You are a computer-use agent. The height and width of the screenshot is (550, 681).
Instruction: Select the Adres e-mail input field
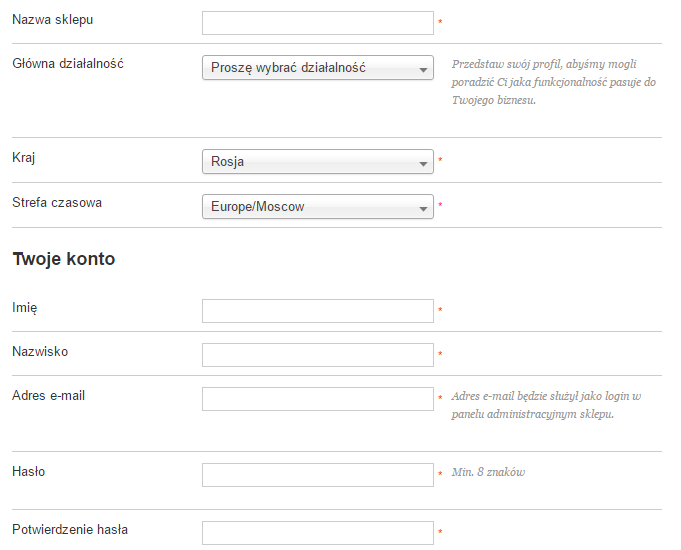pos(317,399)
